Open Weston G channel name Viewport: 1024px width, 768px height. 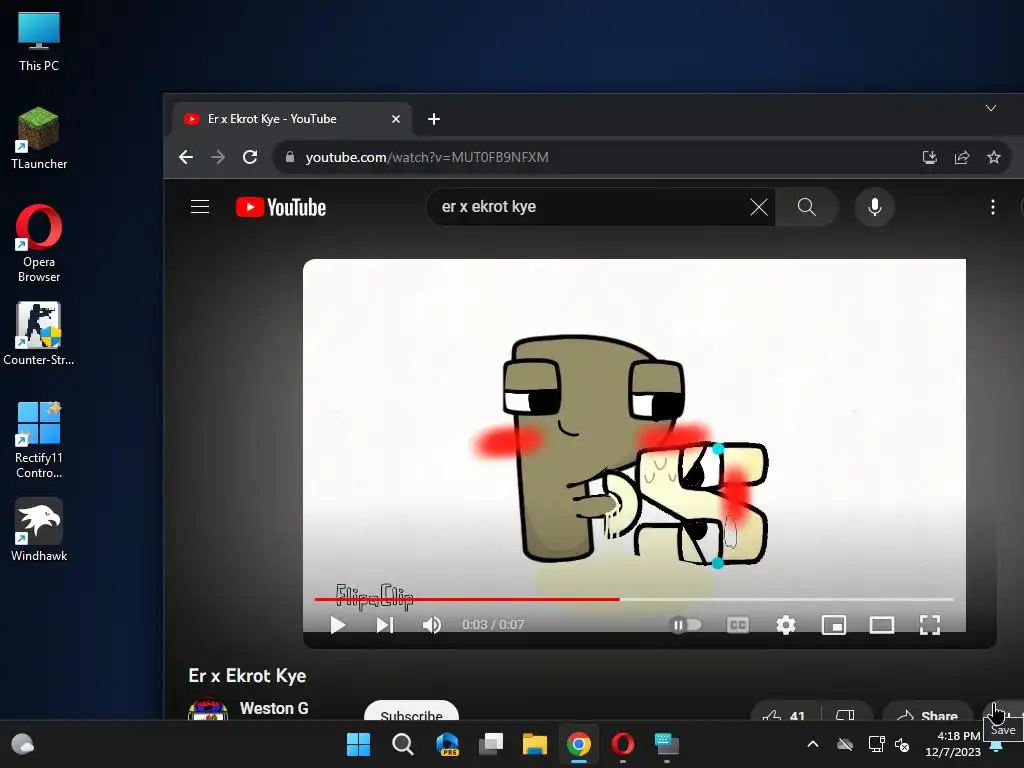274,709
